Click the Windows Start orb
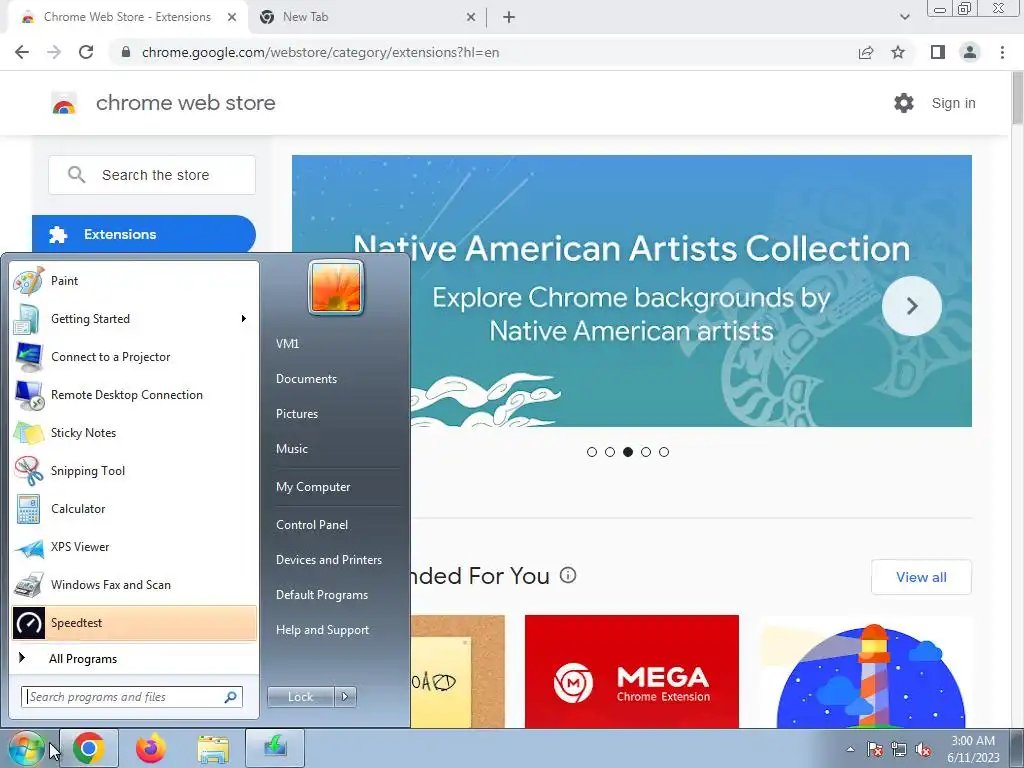Screen dimensions: 1024x768 tap(26, 748)
